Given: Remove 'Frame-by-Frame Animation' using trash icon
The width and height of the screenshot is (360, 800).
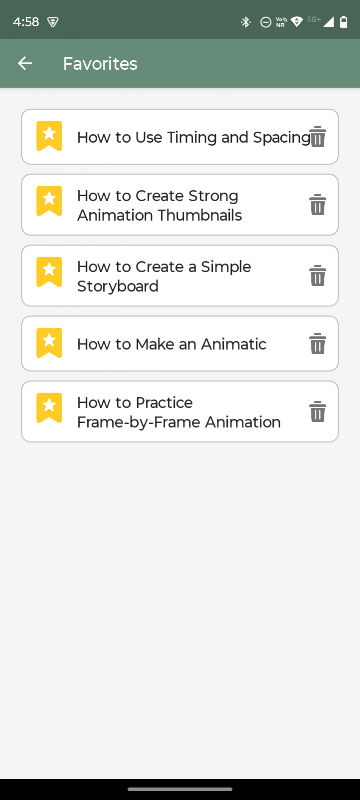Looking at the screenshot, I should coord(318,411).
